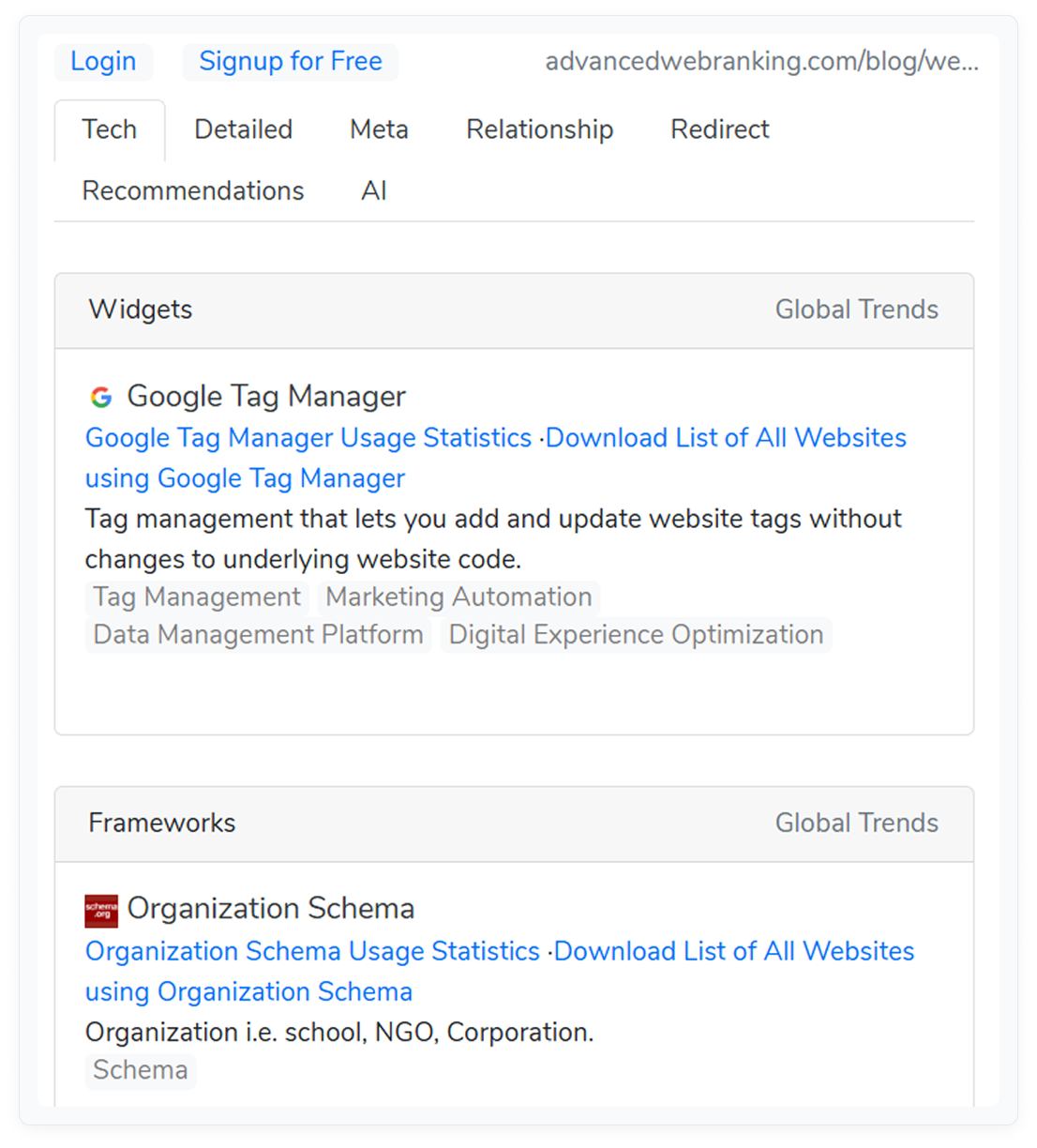Viewport: 1037px width, 1148px height.
Task: Click the Marketing Automation tag
Action: 458,597
